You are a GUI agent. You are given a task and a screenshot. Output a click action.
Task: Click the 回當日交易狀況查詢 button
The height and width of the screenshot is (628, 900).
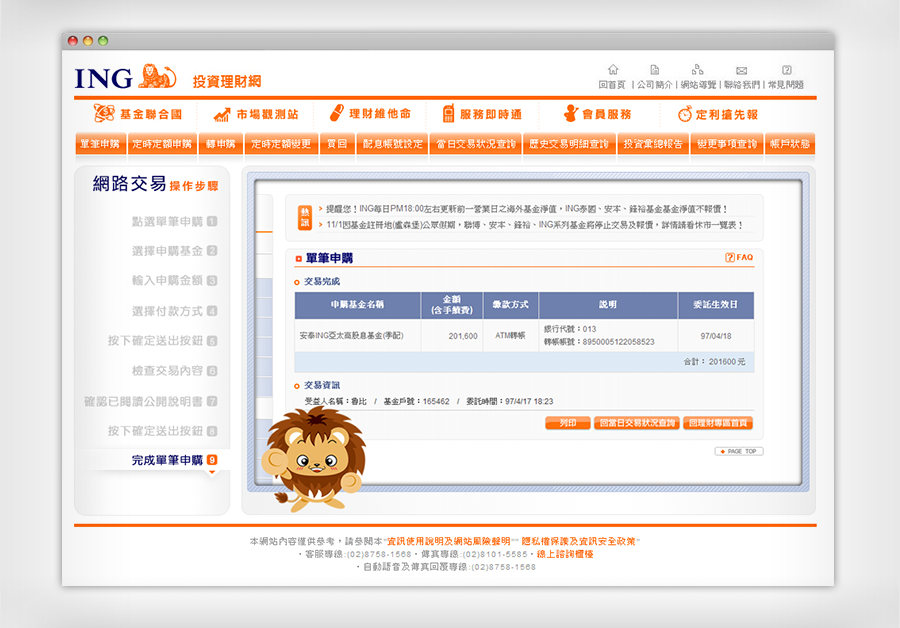(x=637, y=423)
